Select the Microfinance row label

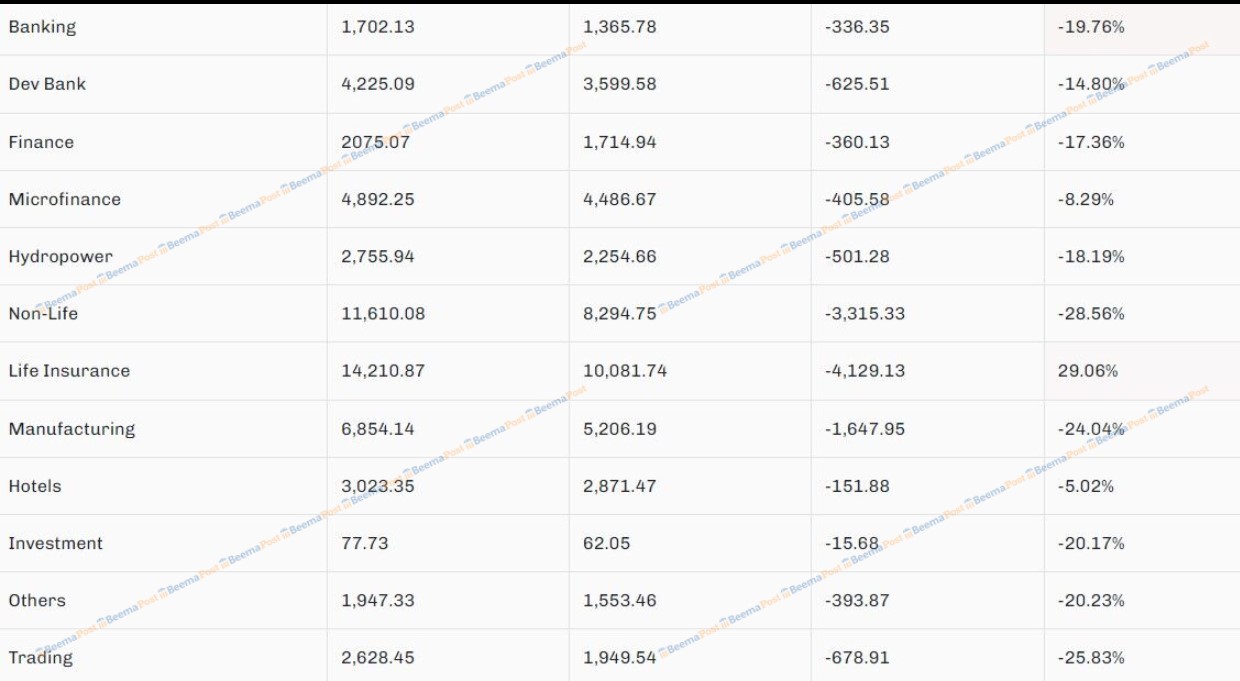64,199
